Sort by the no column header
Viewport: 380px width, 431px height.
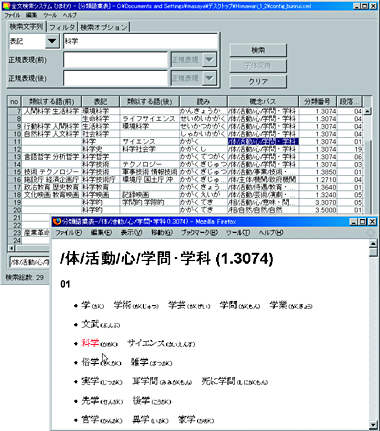[14, 101]
